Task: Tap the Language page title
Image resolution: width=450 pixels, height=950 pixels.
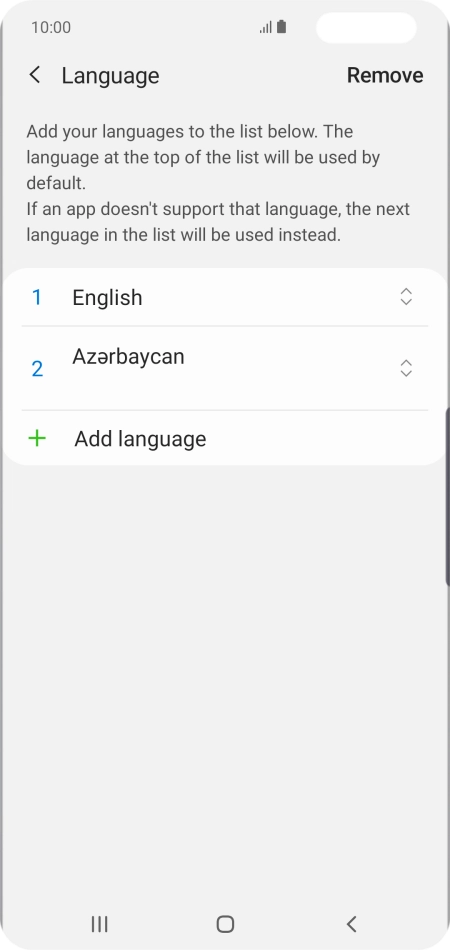Action: pos(110,76)
